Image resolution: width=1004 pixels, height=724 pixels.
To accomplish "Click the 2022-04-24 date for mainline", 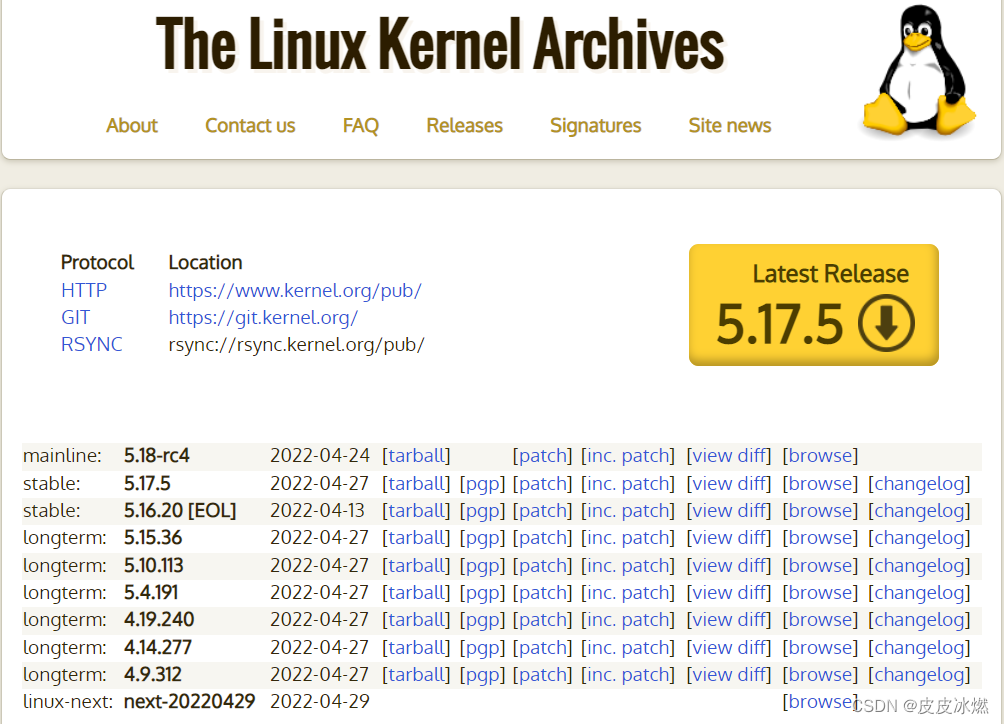I will coord(320,456).
